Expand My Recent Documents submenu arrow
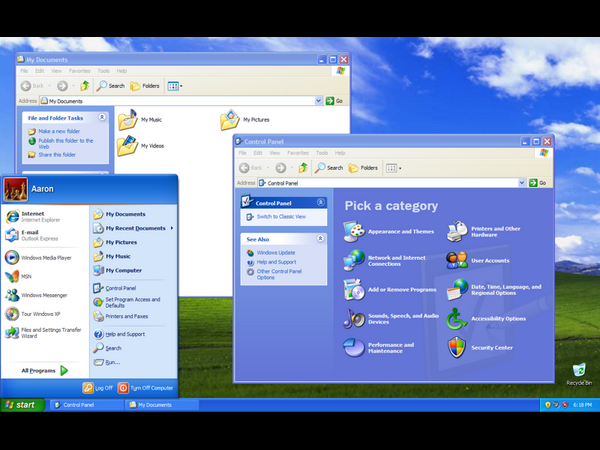The height and width of the screenshot is (450, 600). coord(172,228)
